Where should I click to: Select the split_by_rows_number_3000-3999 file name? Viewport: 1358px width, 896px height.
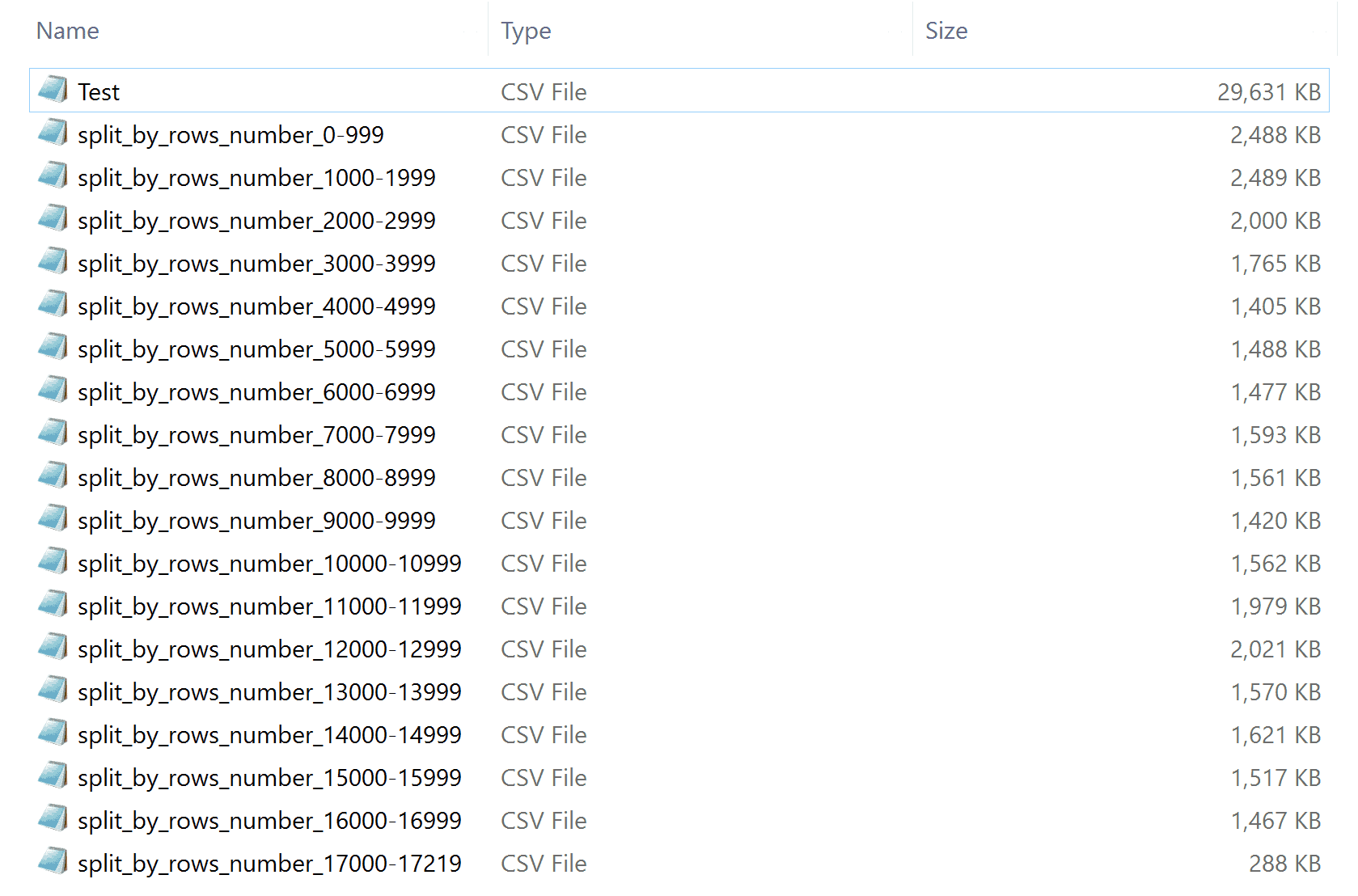[x=256, y=264]
